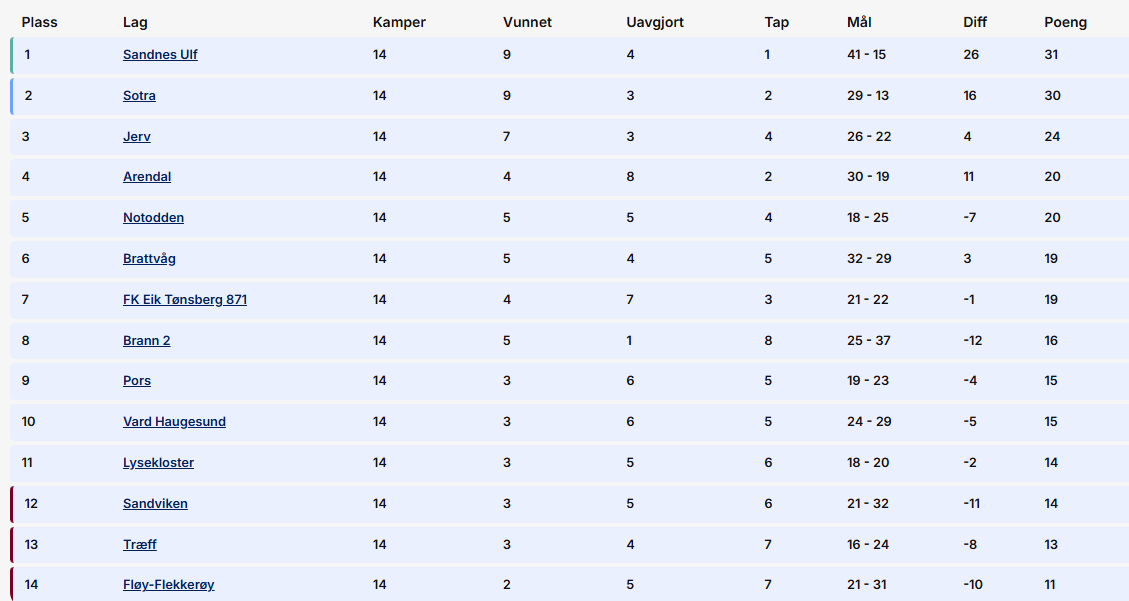Go to the Pors team page

[x=137, y=381]
